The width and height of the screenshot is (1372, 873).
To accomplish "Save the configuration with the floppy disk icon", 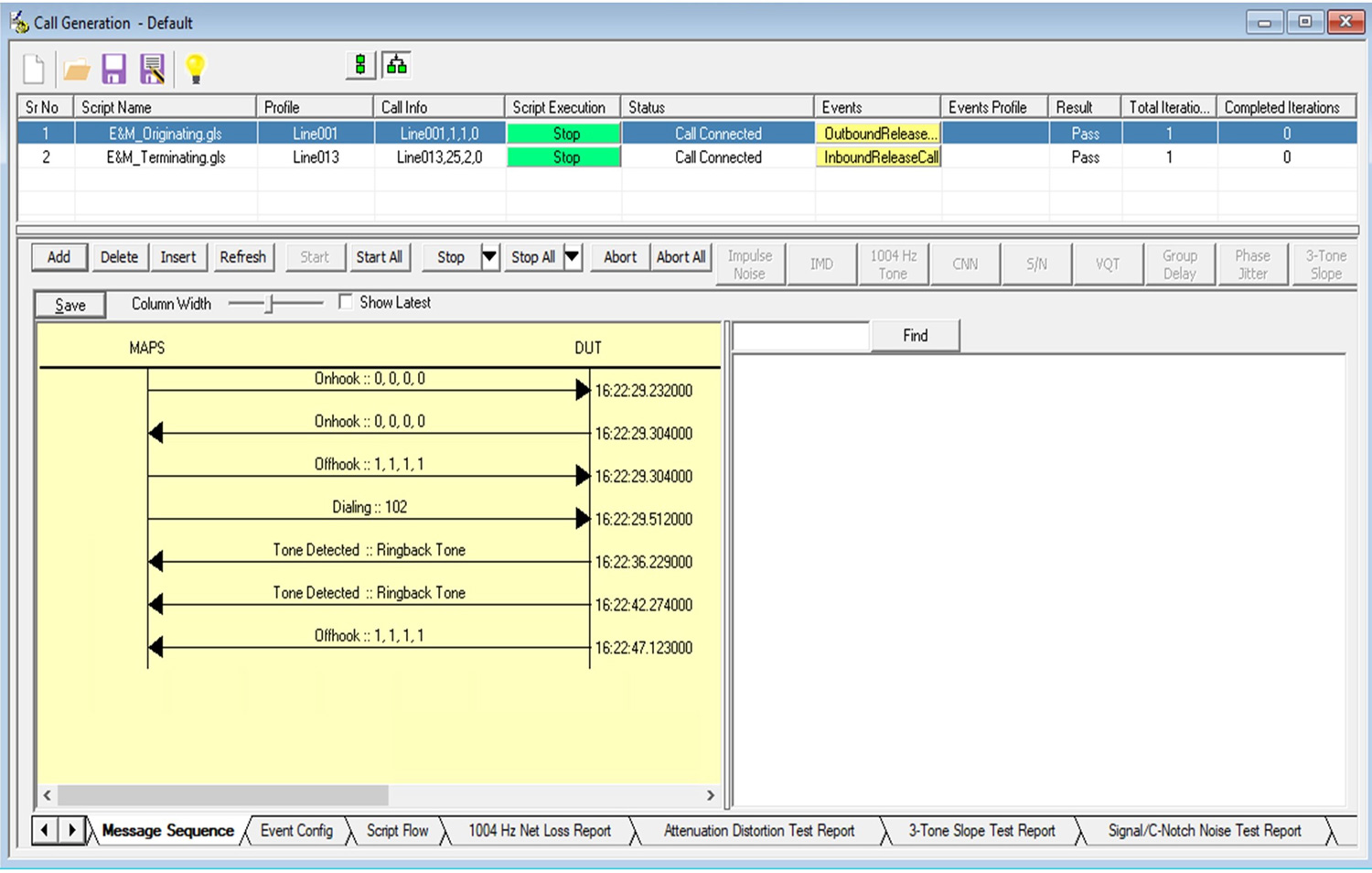I will pyautogui.click(x=113, y=68).
